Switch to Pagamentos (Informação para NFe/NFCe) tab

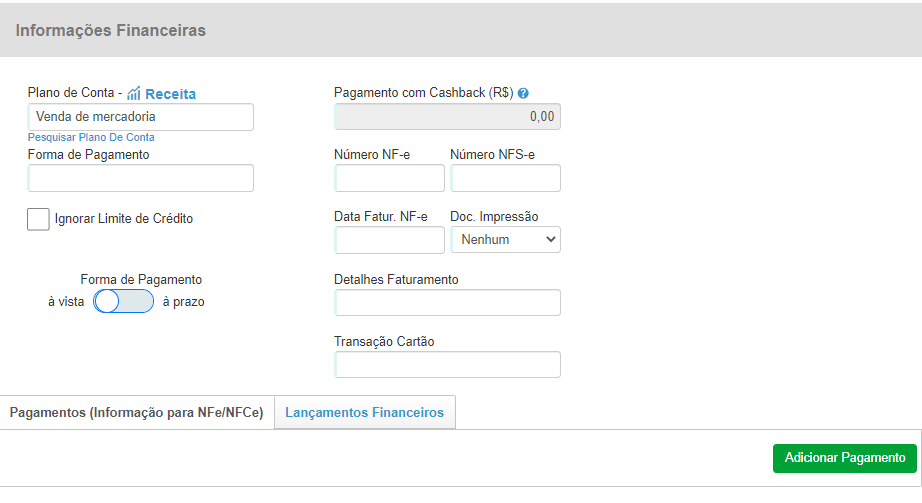[136, 412]
